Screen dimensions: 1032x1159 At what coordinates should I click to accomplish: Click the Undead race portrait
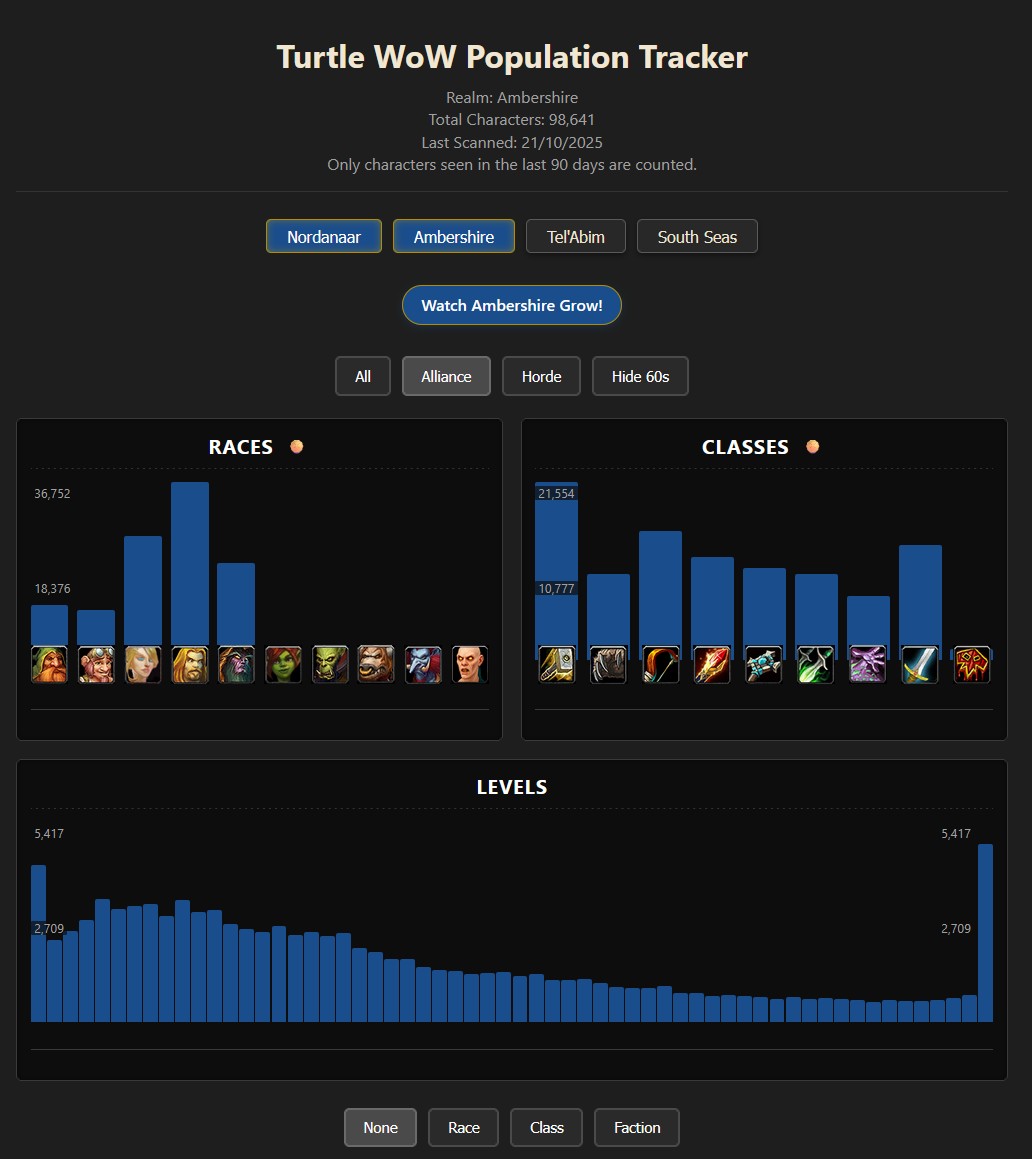[469, 664]
